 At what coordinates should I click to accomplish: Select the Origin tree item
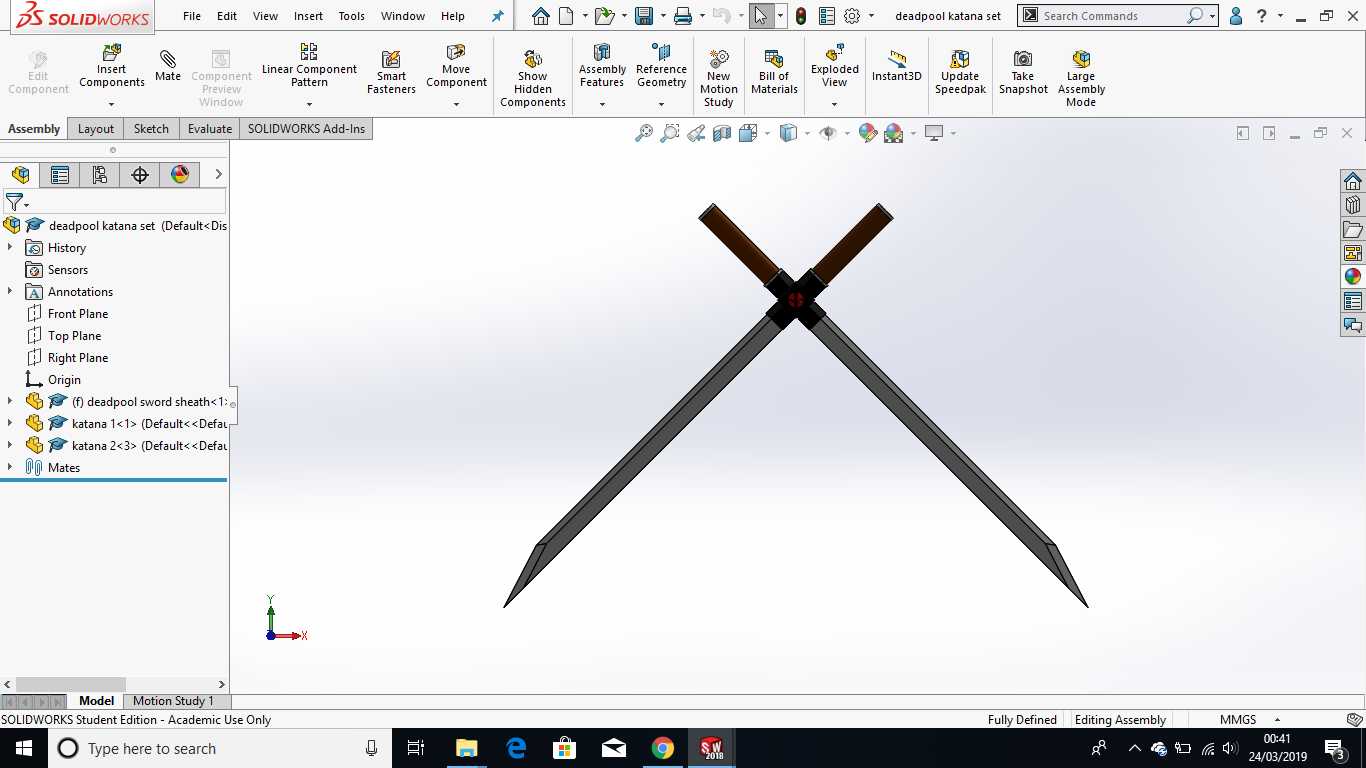64,379
